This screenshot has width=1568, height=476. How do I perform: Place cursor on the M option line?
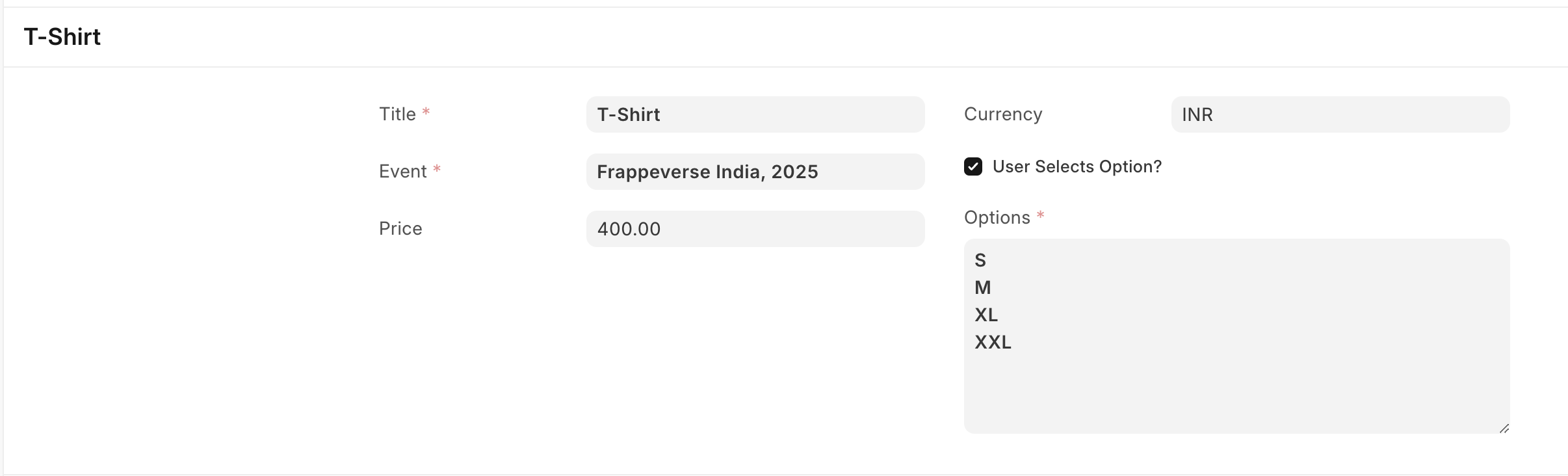click(983, 287)
